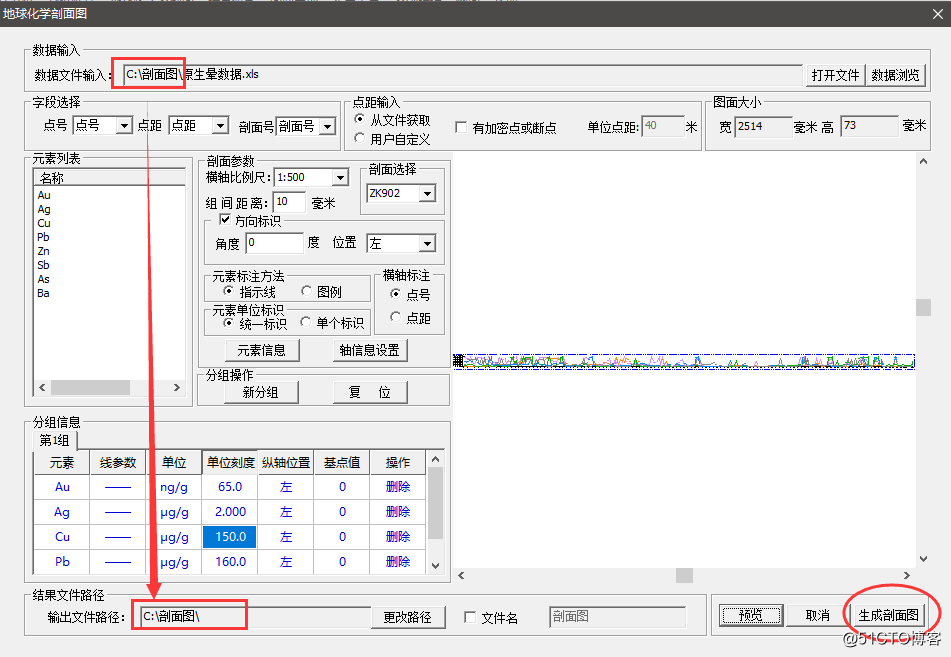Image resolution: width=951 pixels, height=657 pixels.
Task: Select 点号 horizontal axis label
Action: coord(395,294)
